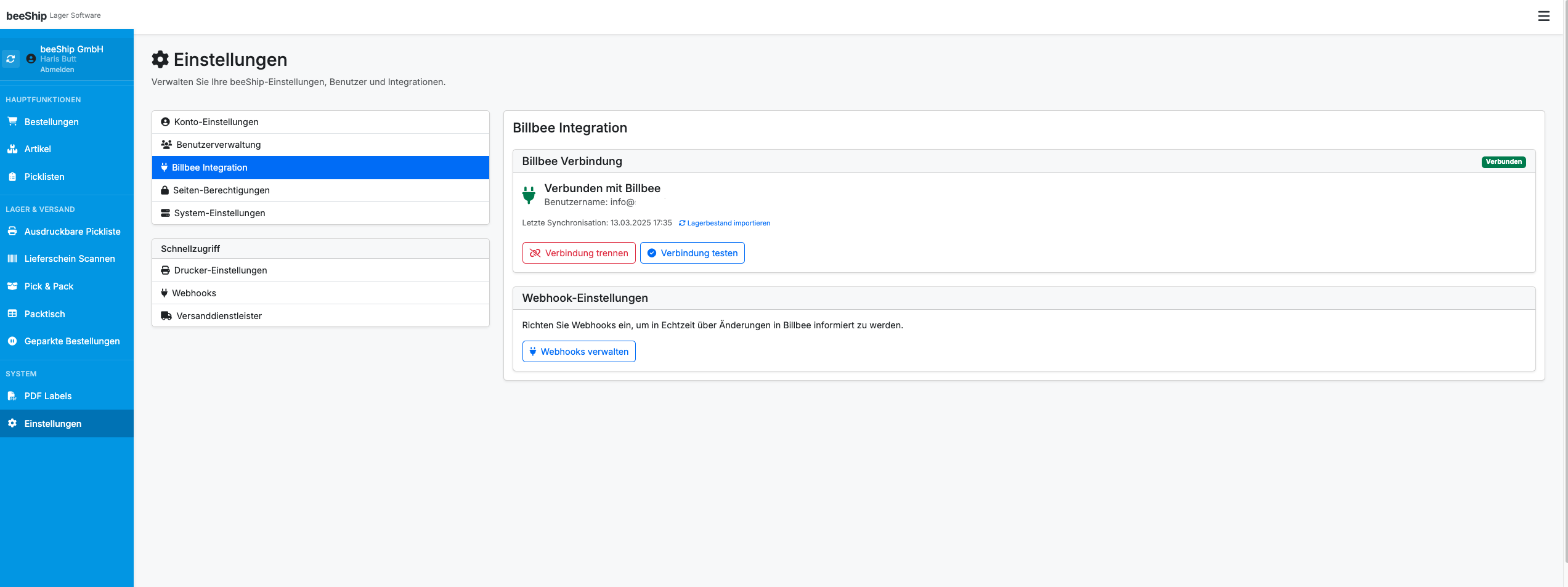
Task: Click the Lieferschein Scannen barcode icon
Action: [12, 259]
